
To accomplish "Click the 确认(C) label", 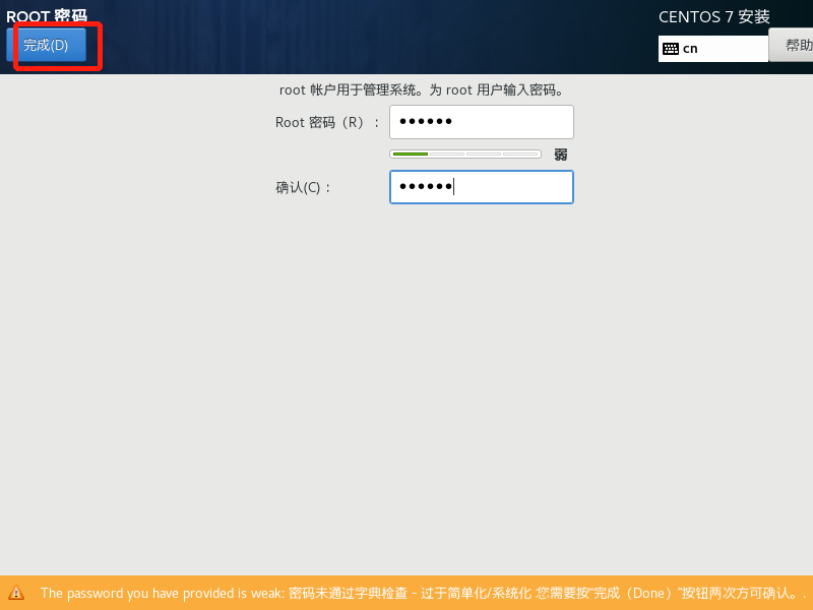I will pyautogui.click(x=302, y=187).
